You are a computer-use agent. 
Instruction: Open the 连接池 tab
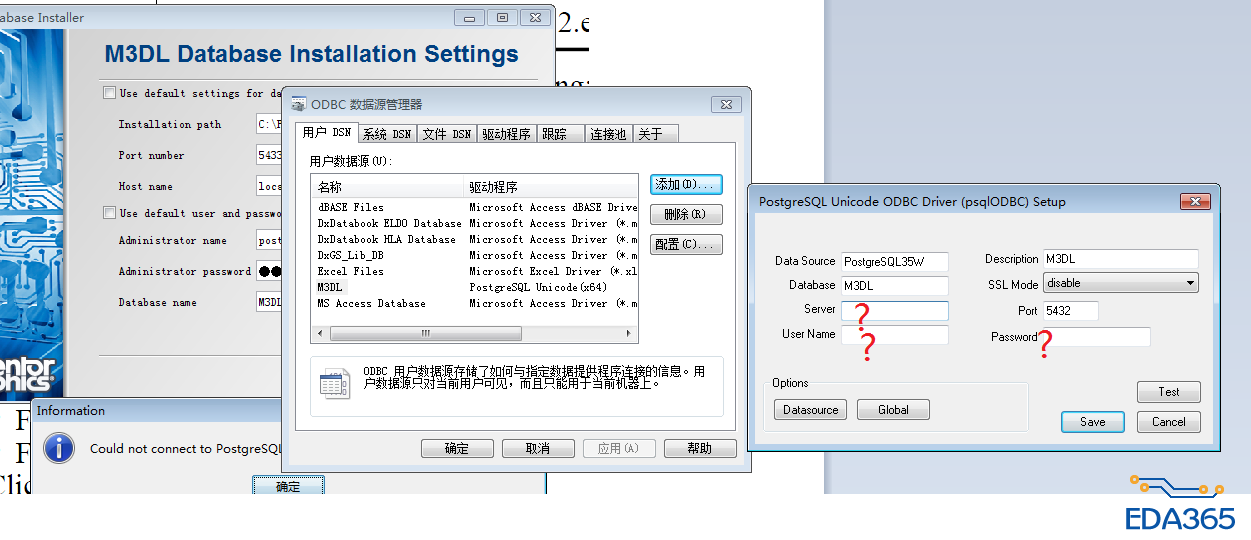tap(609, 134)
